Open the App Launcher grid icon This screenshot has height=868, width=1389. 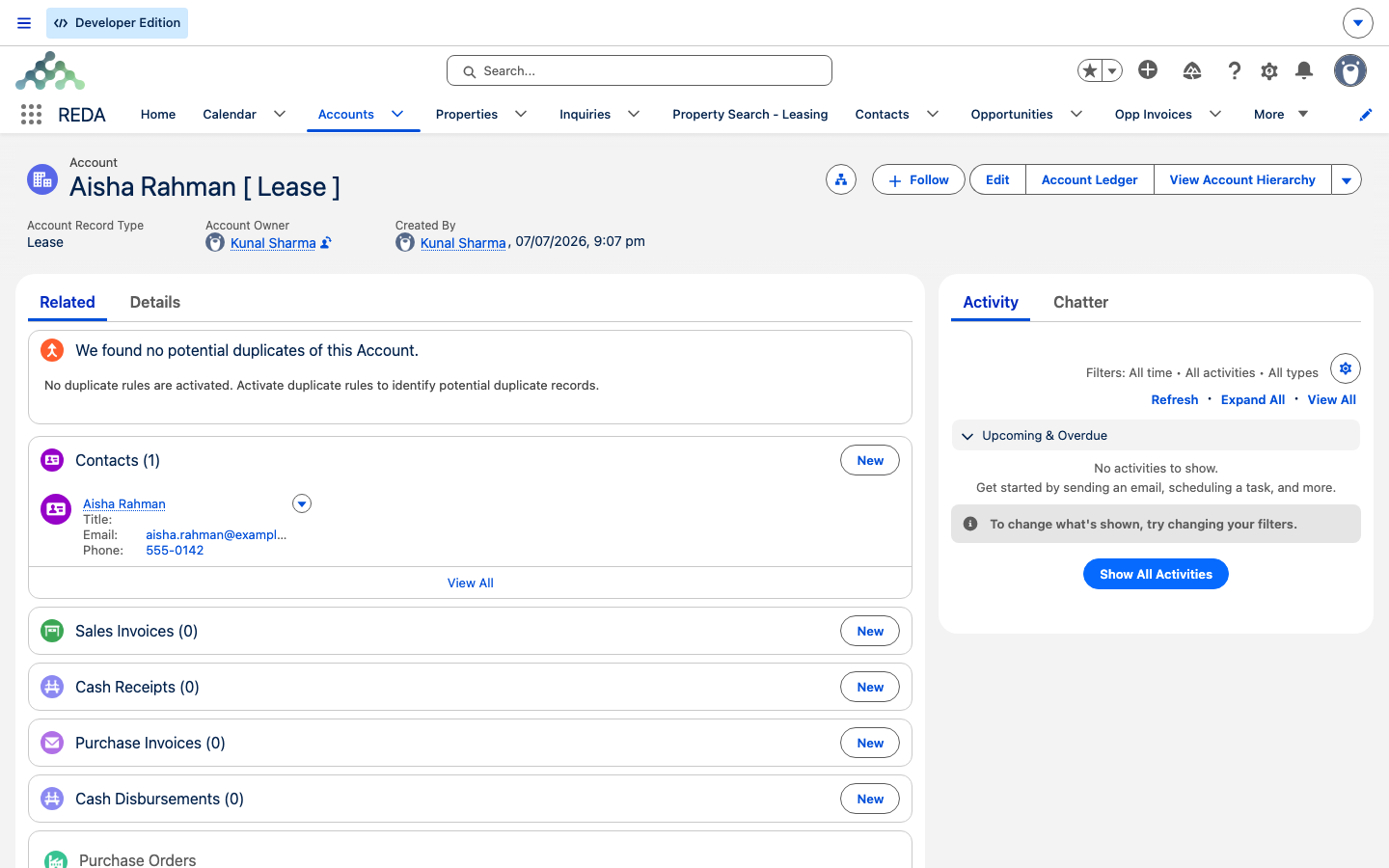31,115
